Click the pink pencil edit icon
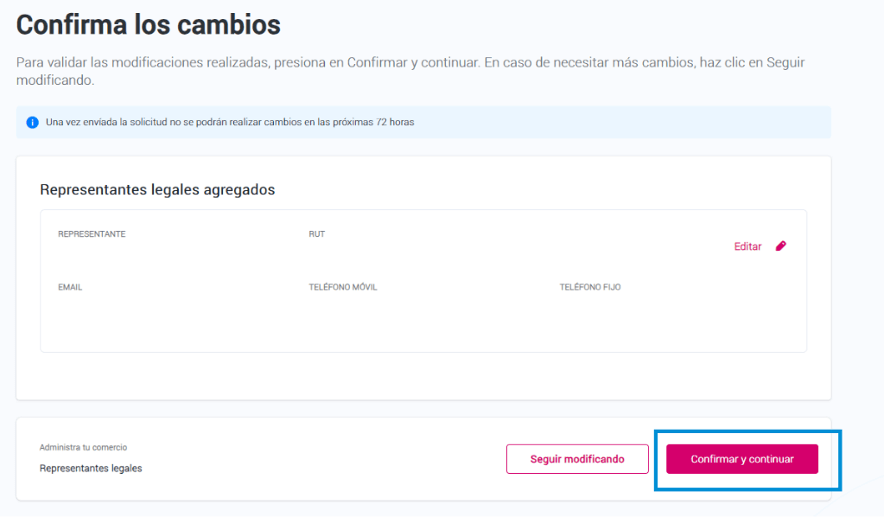This screenshot has height=518, width=884. click(x=781, y=246)
